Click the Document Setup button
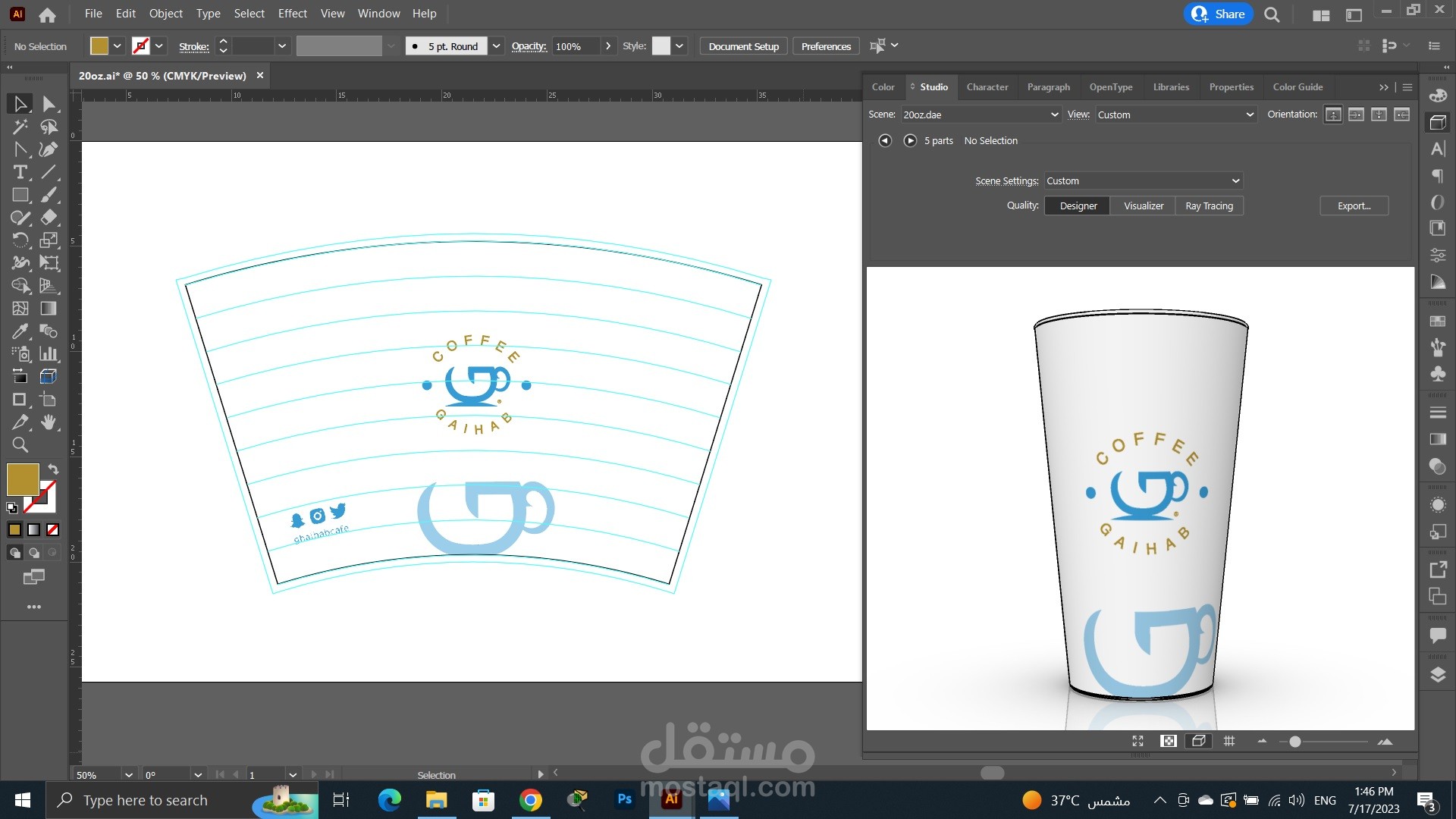Viewport: 1456px width, 819px height. pyautogui.click(x=743, y=46)
